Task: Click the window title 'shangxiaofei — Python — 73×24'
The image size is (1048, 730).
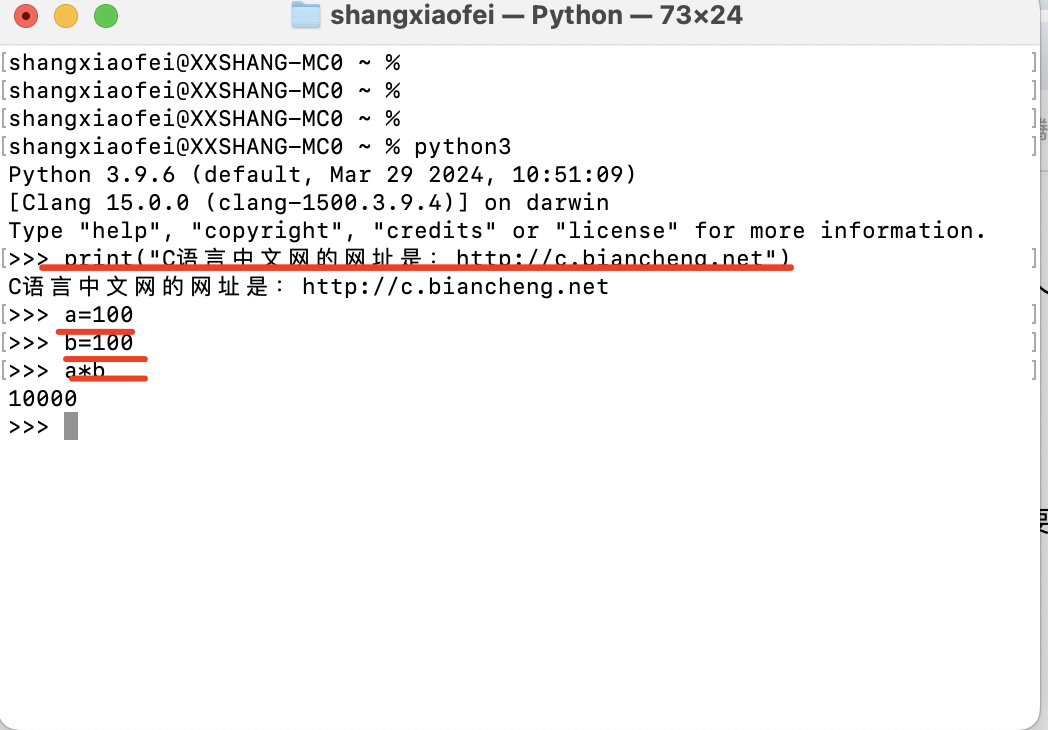Action: pos(536,15)
